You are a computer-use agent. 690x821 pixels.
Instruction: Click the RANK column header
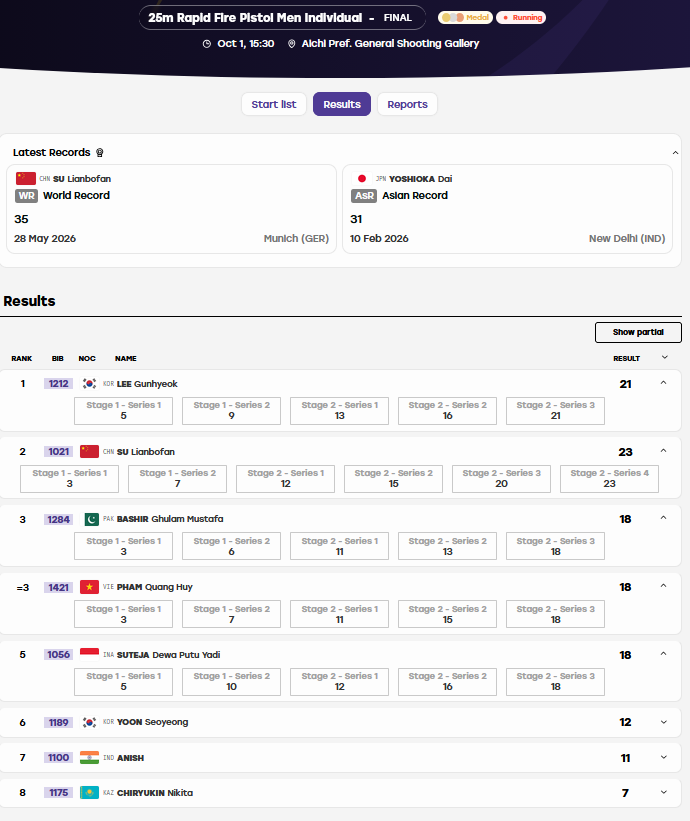tap(21, 359)
